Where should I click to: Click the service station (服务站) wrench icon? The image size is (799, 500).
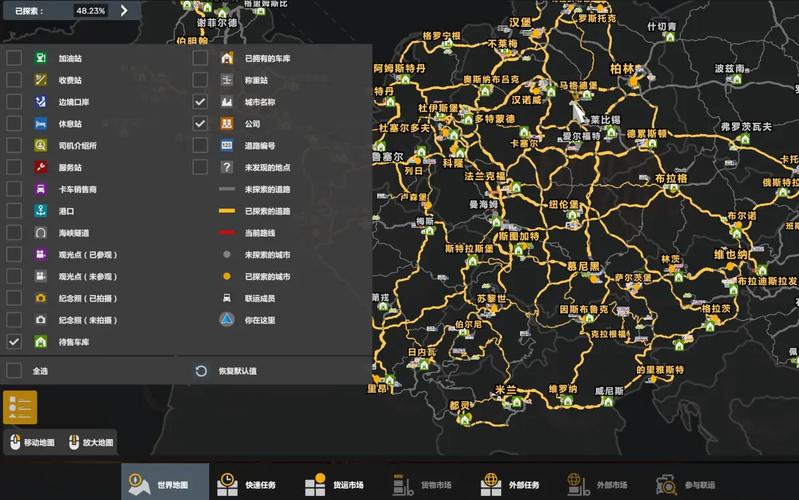coord(41,167)
